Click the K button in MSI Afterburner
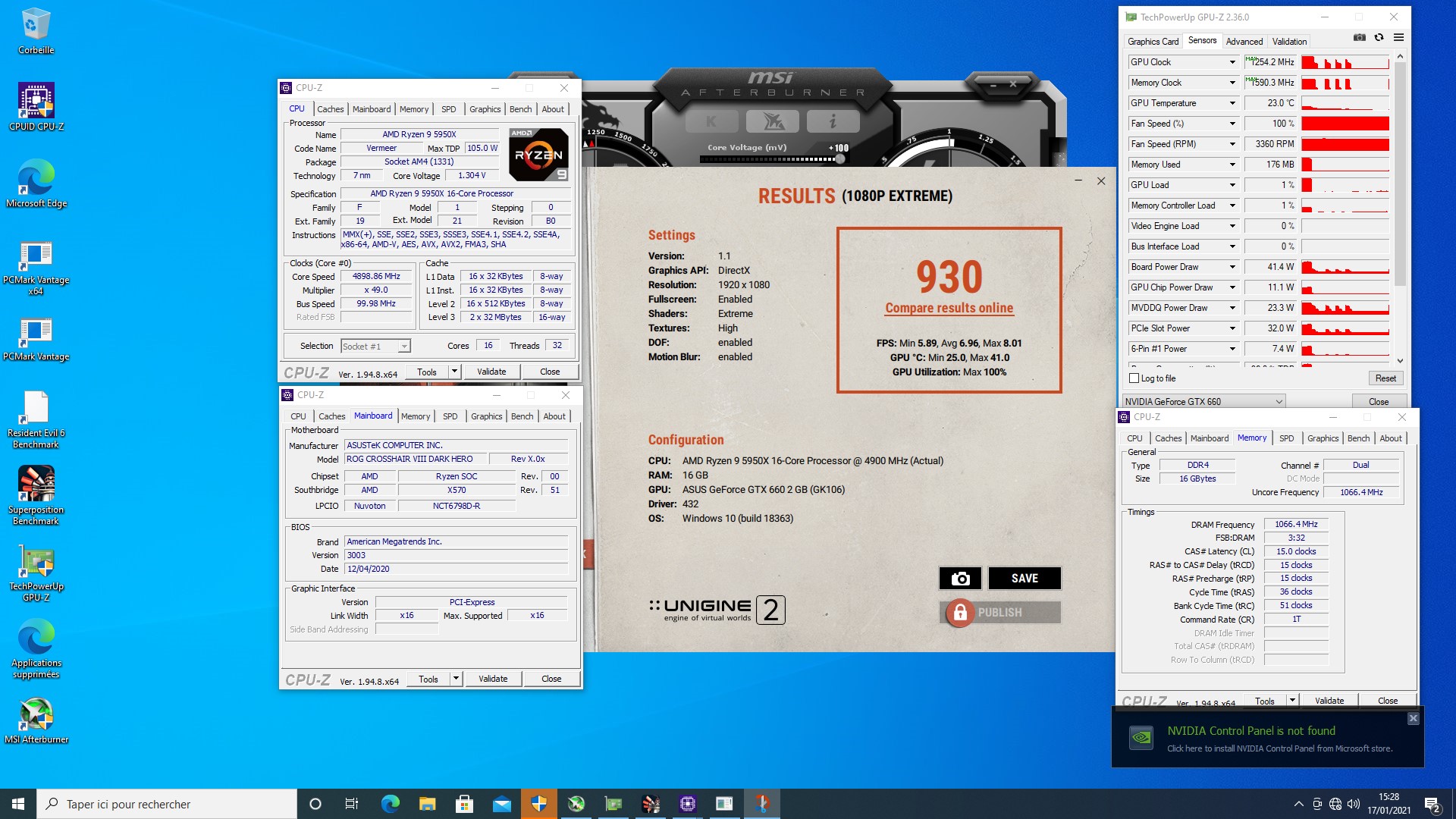 tap(711, 121)
